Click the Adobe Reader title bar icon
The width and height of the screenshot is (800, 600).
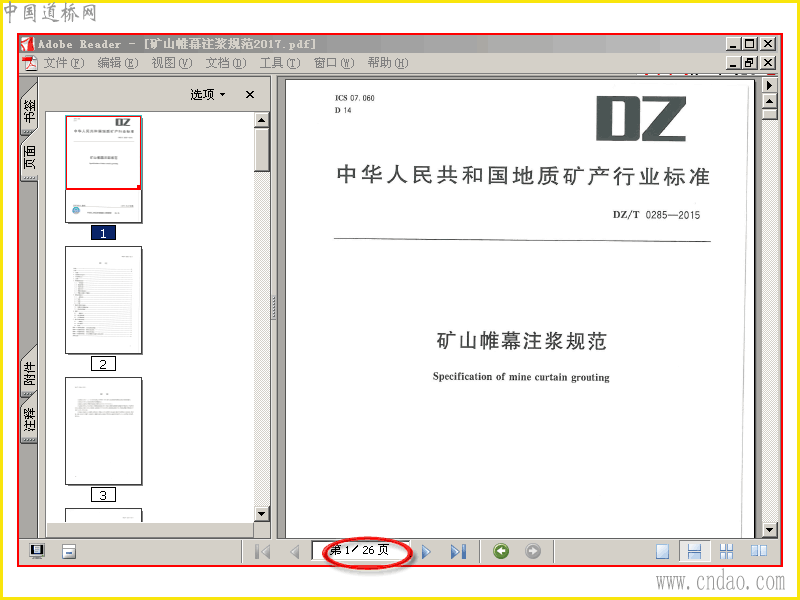pos(28,44)
